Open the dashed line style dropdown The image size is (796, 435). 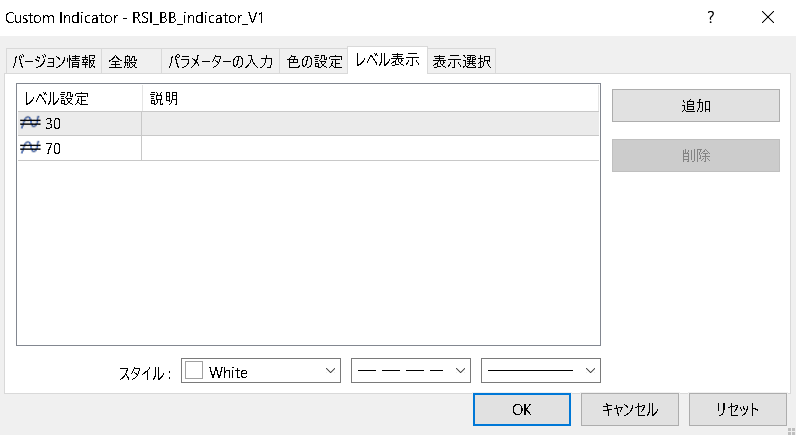(411, 371)
